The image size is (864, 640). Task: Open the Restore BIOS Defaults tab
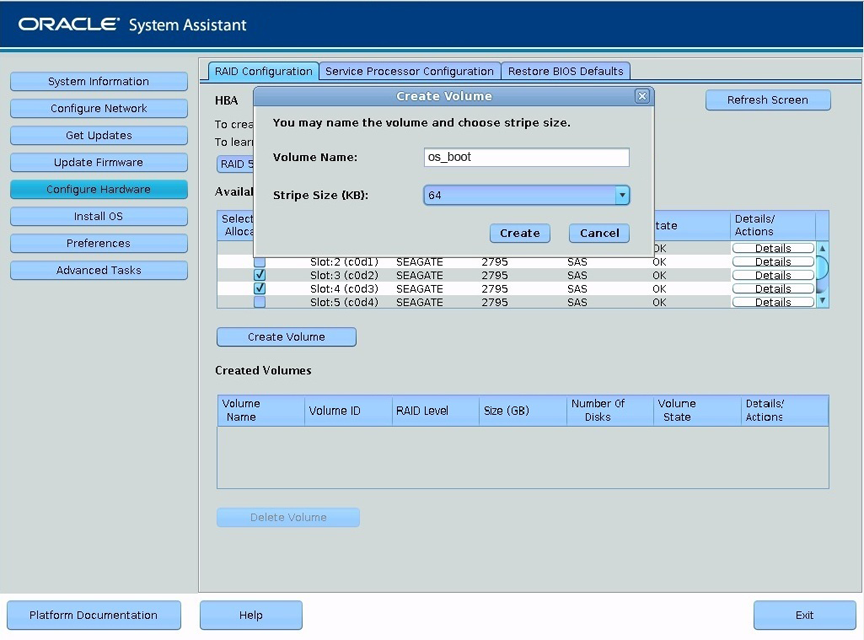coord(565,72)
